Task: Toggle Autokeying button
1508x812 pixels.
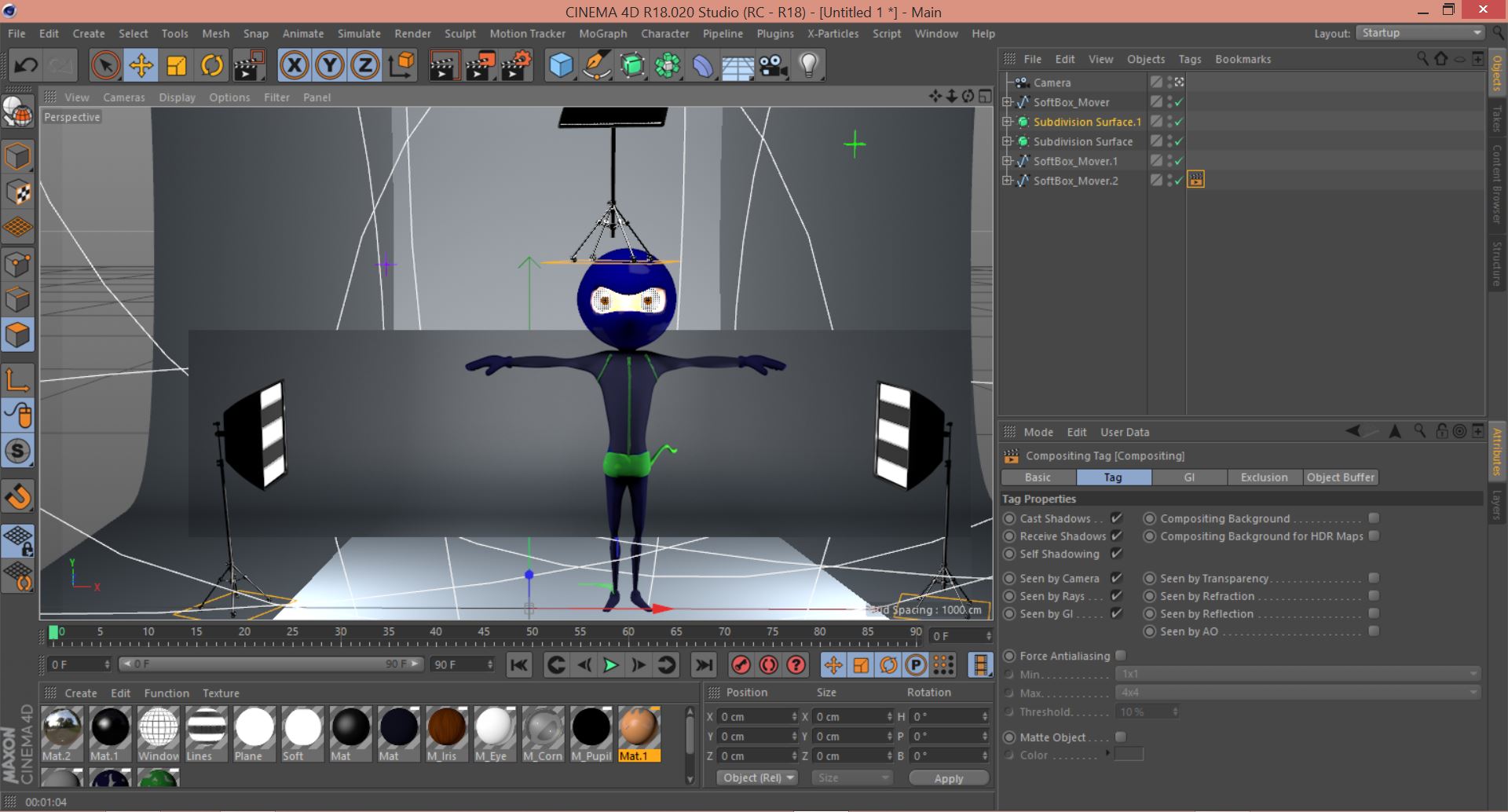Action: (768, 665)
